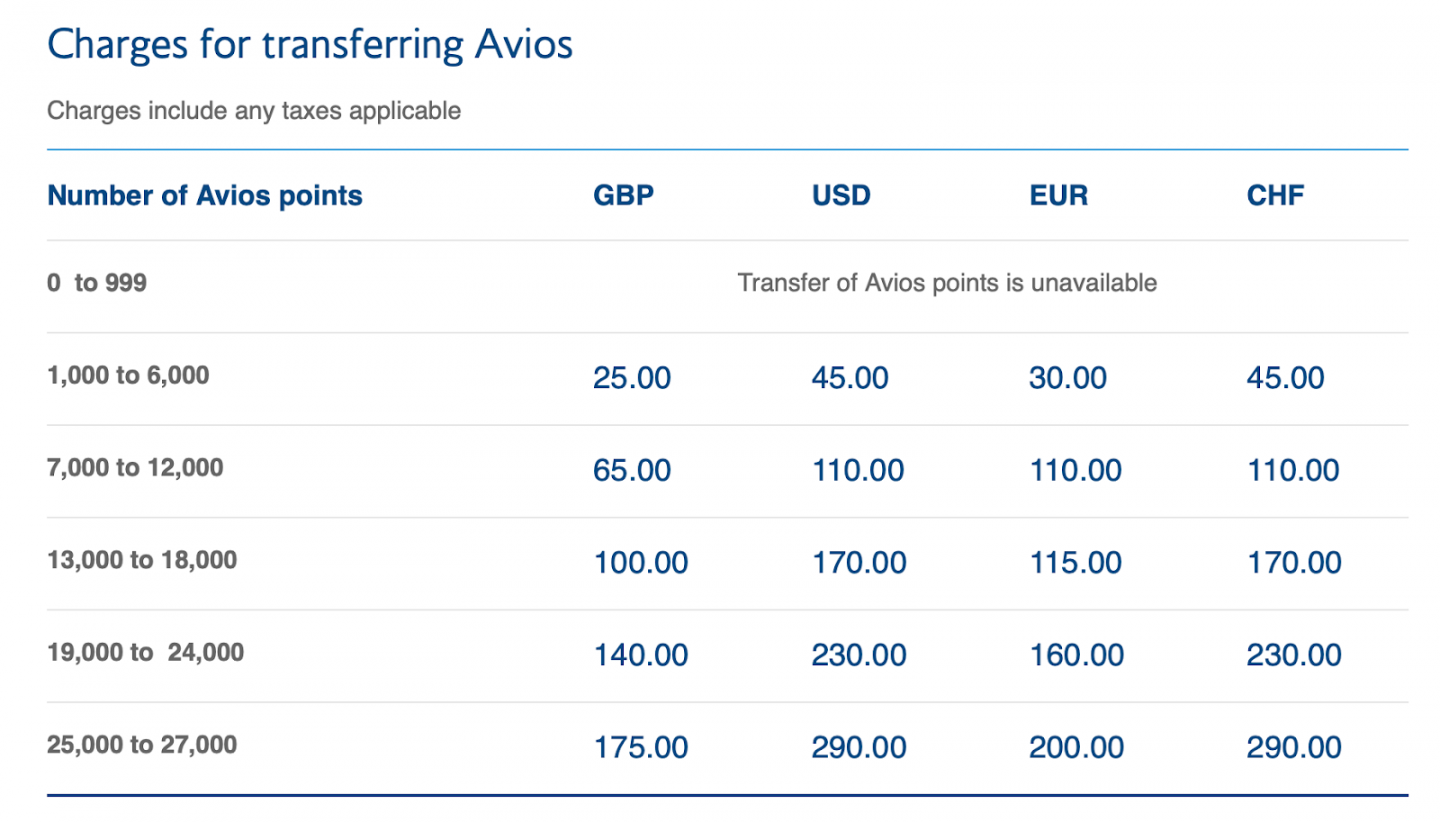Screen dimensions: 1440x822
Task: Select the USD column header
Action: point(840,195)
